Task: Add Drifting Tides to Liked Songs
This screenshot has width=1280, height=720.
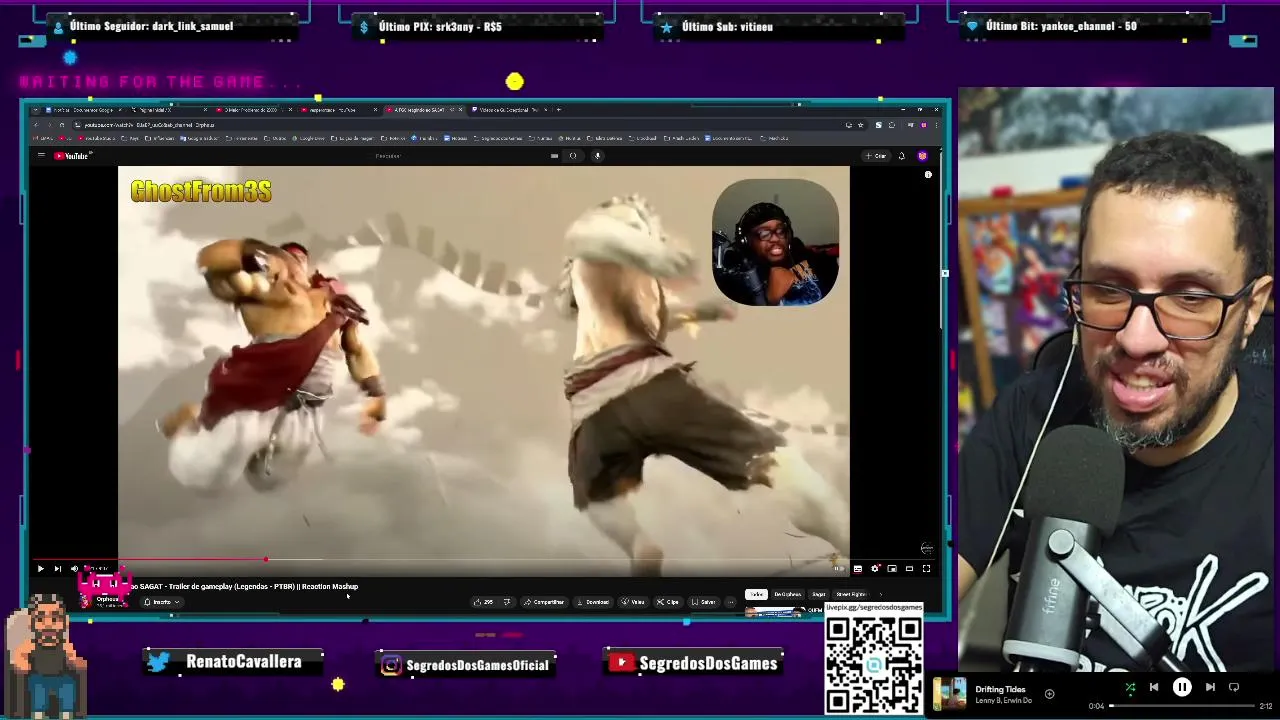Action: (x=1049, y=693)
